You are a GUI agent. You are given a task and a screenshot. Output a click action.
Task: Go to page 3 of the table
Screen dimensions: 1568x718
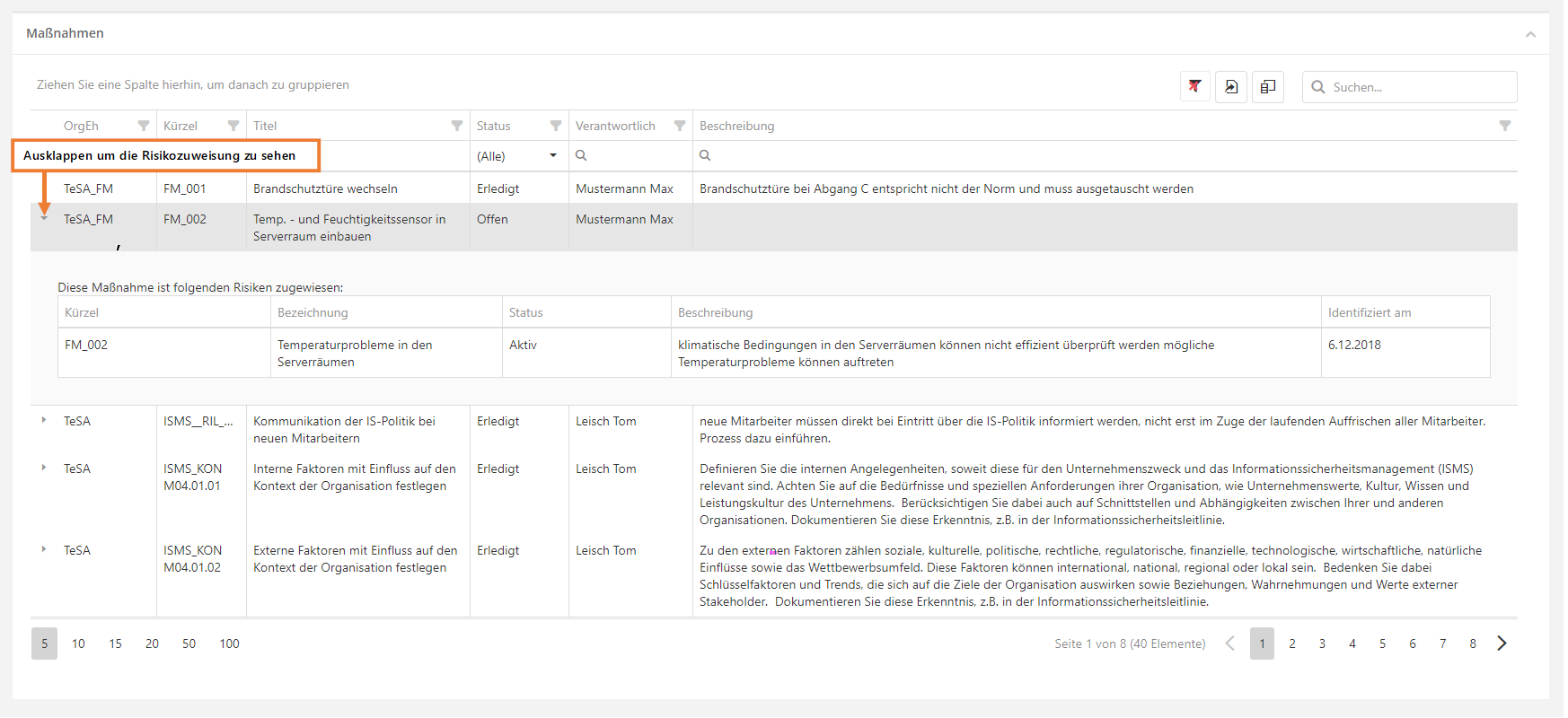click(1322, 644)
